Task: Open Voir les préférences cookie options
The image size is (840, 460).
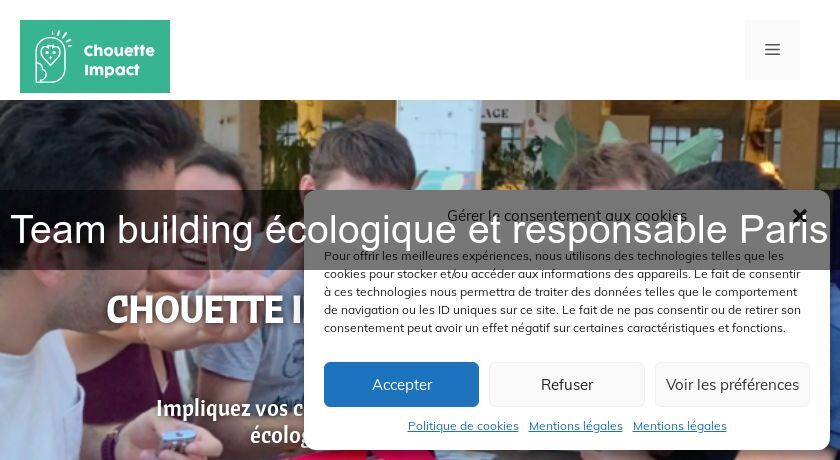Action: click(x=732, y=384)
